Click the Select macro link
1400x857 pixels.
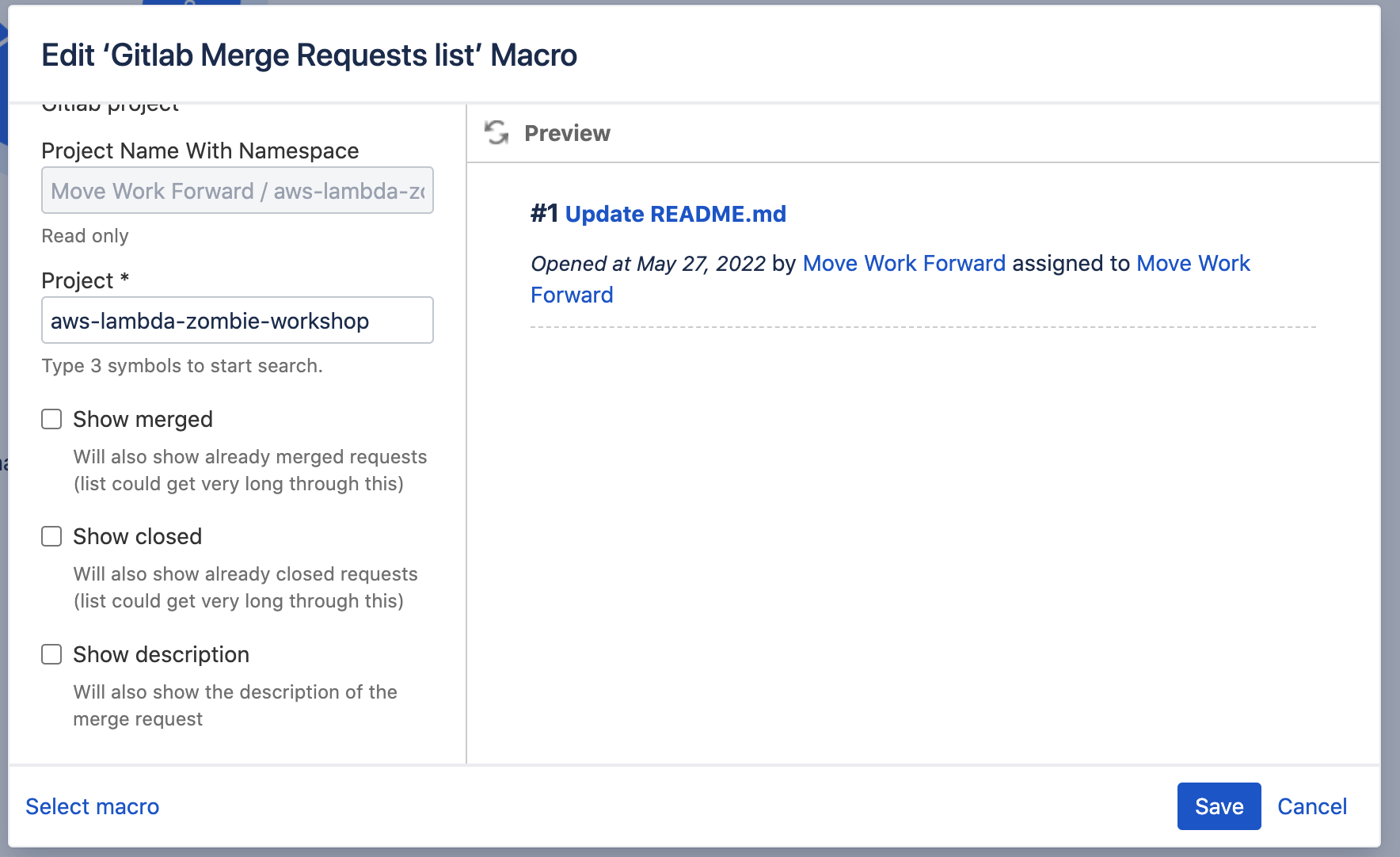tap(93, 806)
